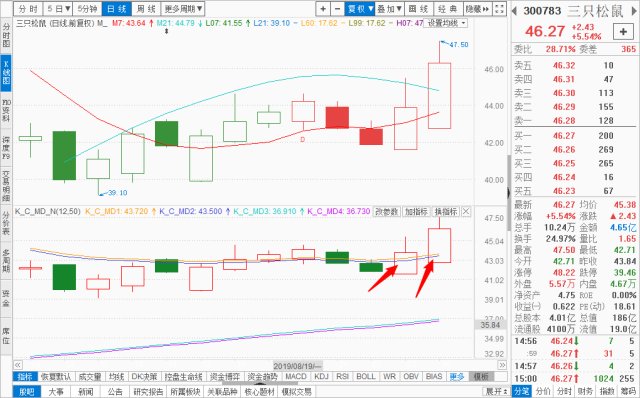Go to previous stock arrow

(515, 11)
